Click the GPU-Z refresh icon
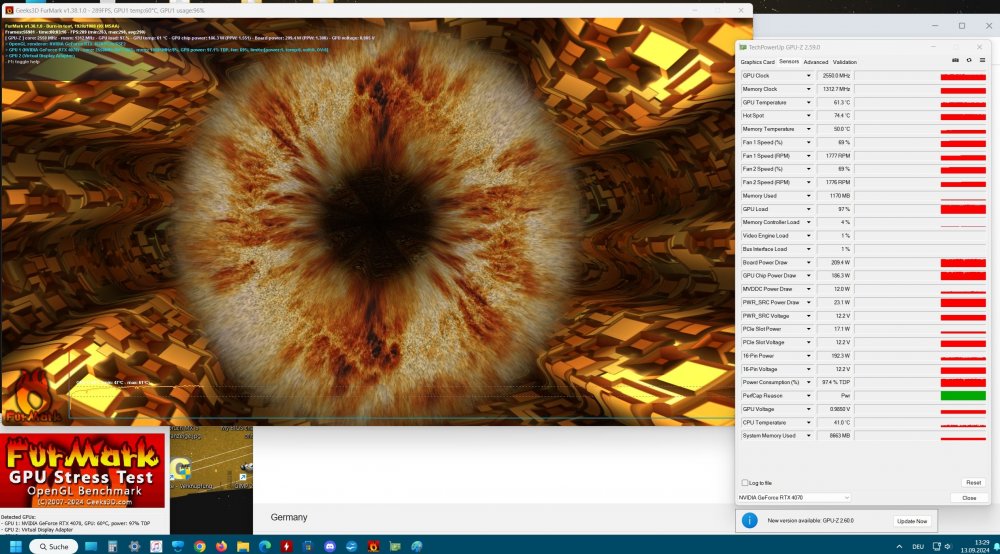Viewport: 1000px width, 554px height. click(969, 60)
